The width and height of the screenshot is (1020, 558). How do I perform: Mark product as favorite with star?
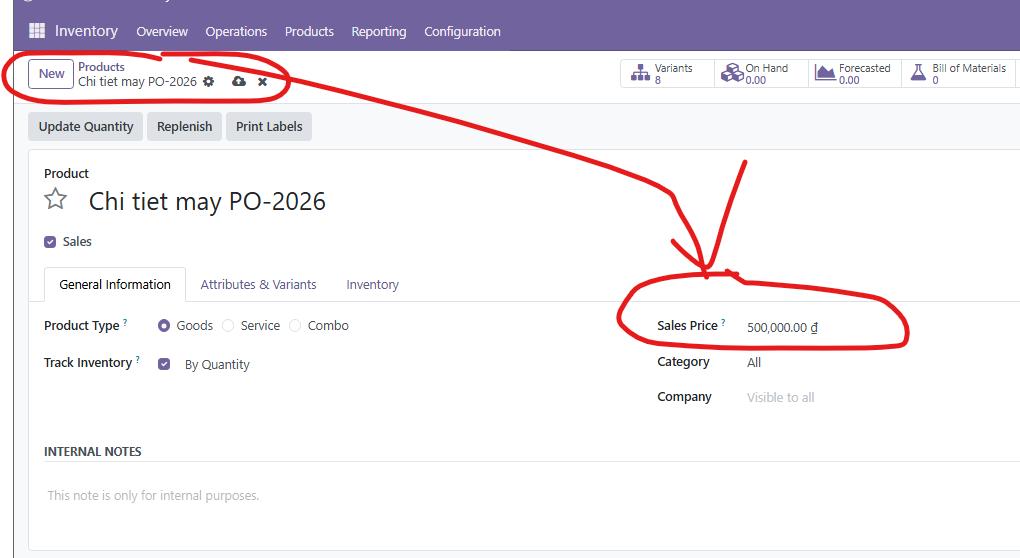[x=56, y=200]
